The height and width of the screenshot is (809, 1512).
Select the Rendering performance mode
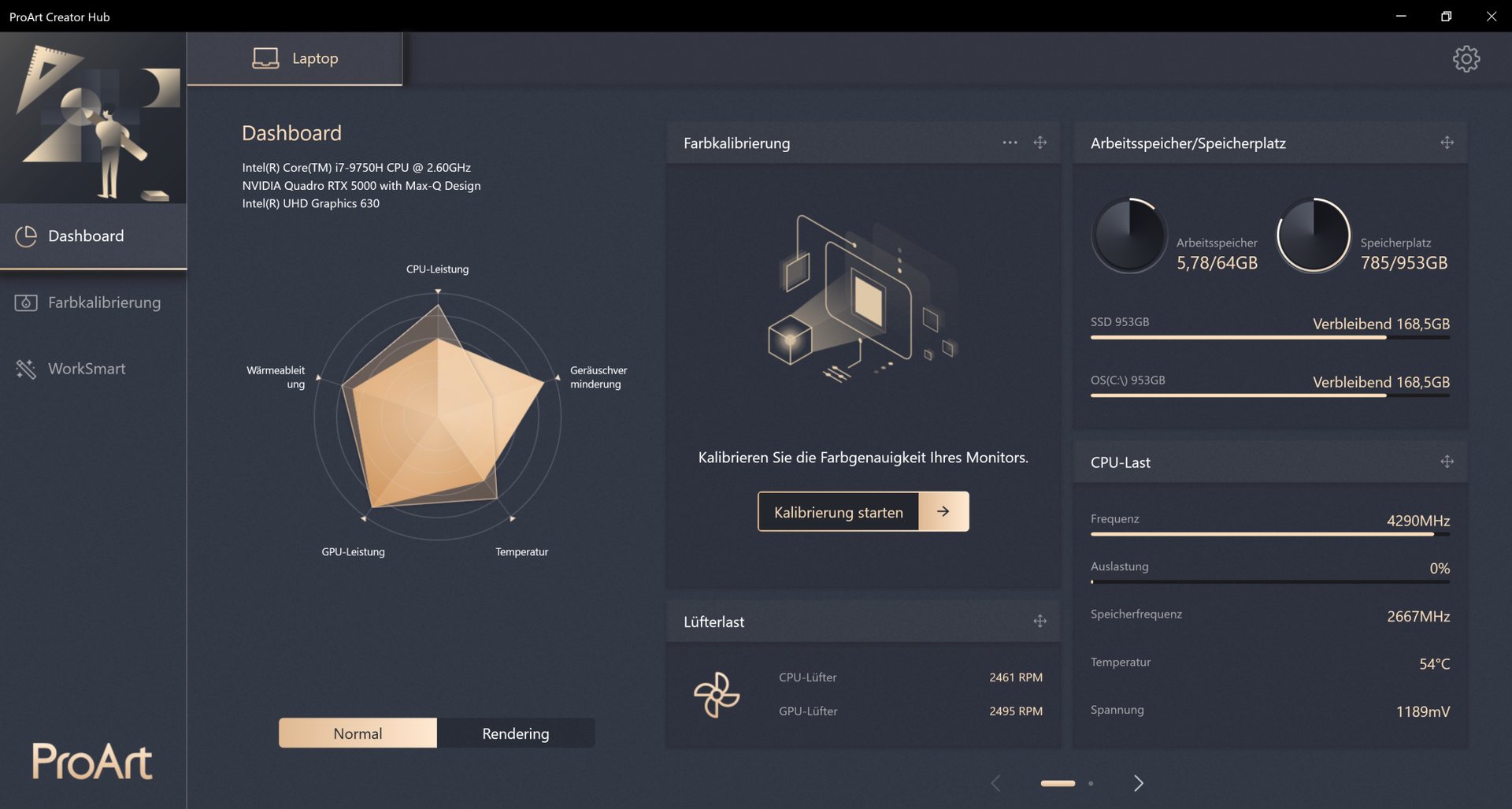[x=516, y=733]
